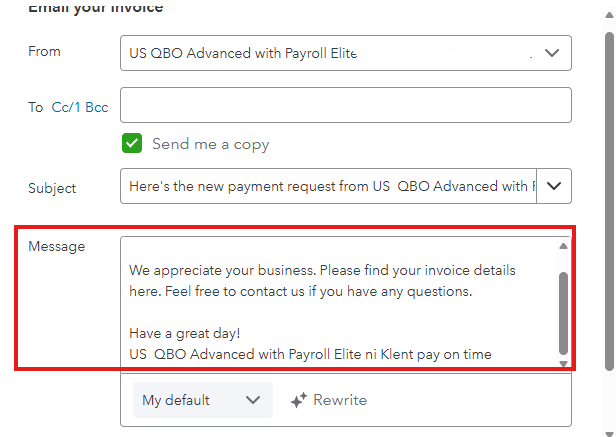Click the From field label
Image resolution: width=616 pixels, height=437 pixels.
[x=44, y=51]
